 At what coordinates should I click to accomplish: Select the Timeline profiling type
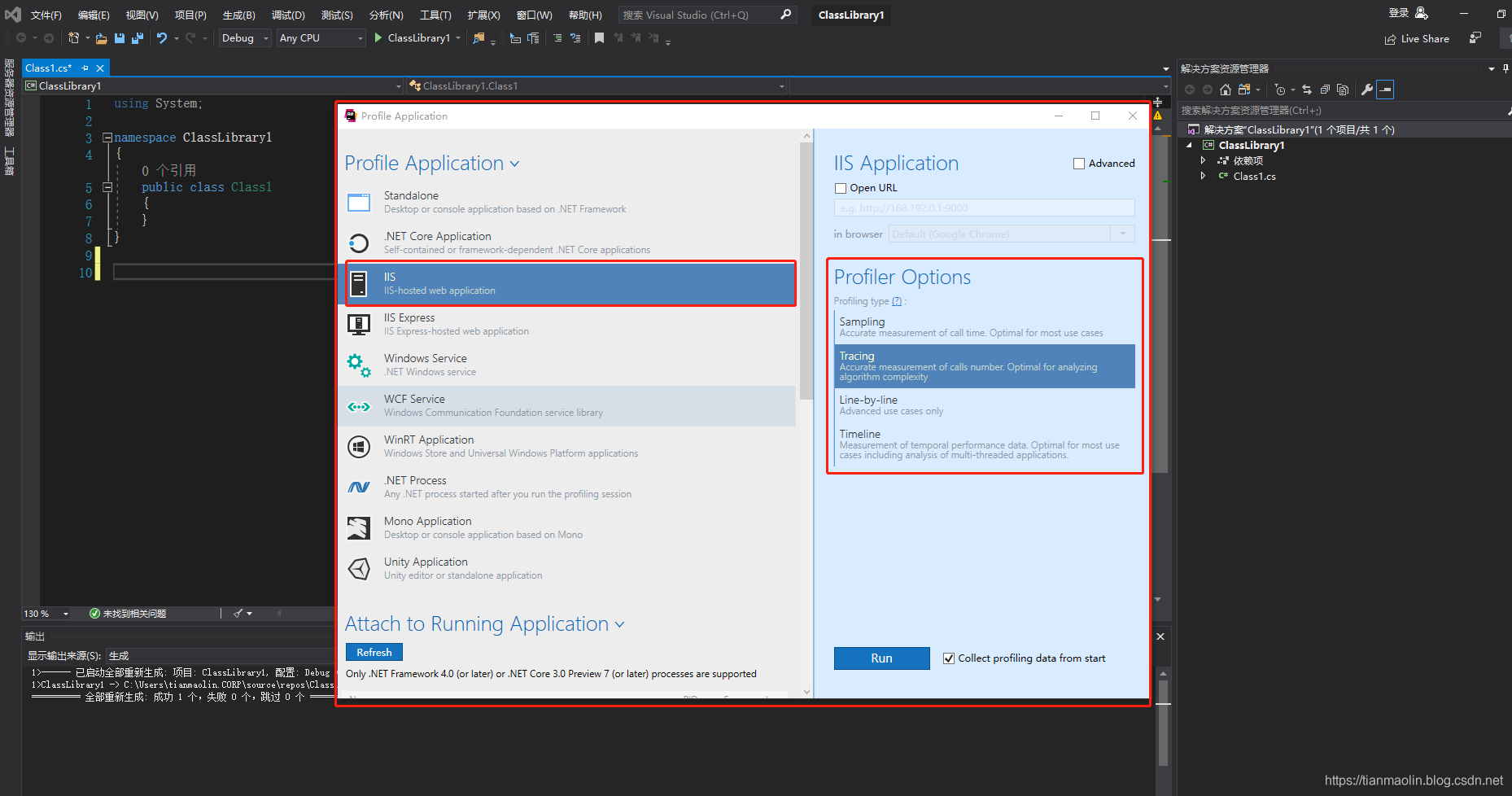point(984,444)
